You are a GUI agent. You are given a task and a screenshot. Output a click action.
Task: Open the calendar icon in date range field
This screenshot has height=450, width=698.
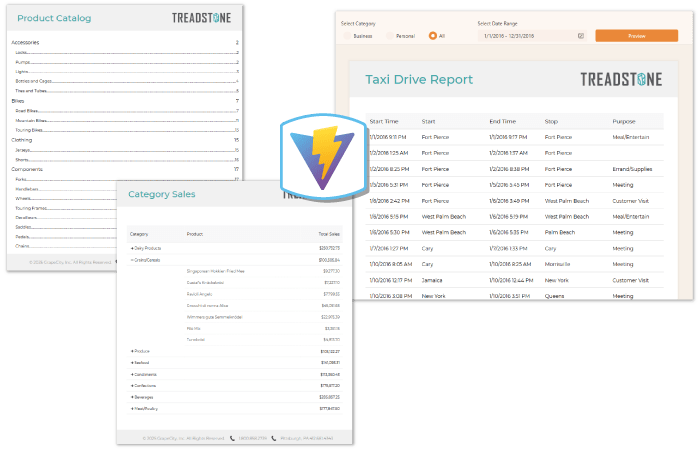point(580,36)
